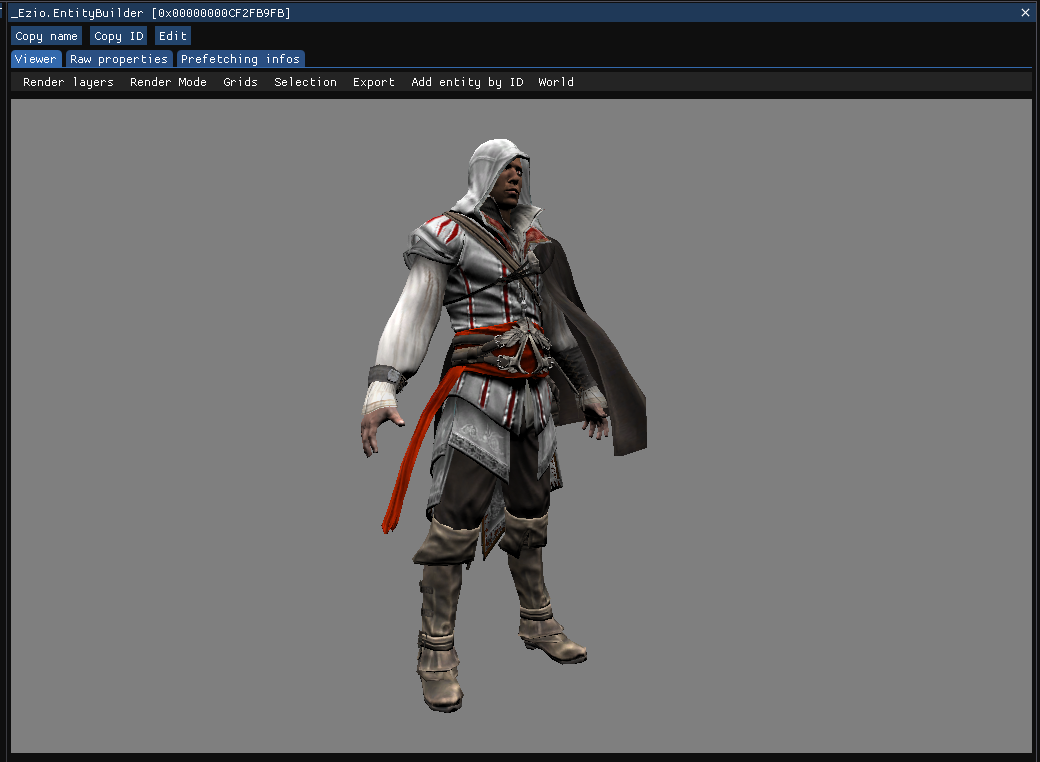Click the Copy name button

point(46,35)
